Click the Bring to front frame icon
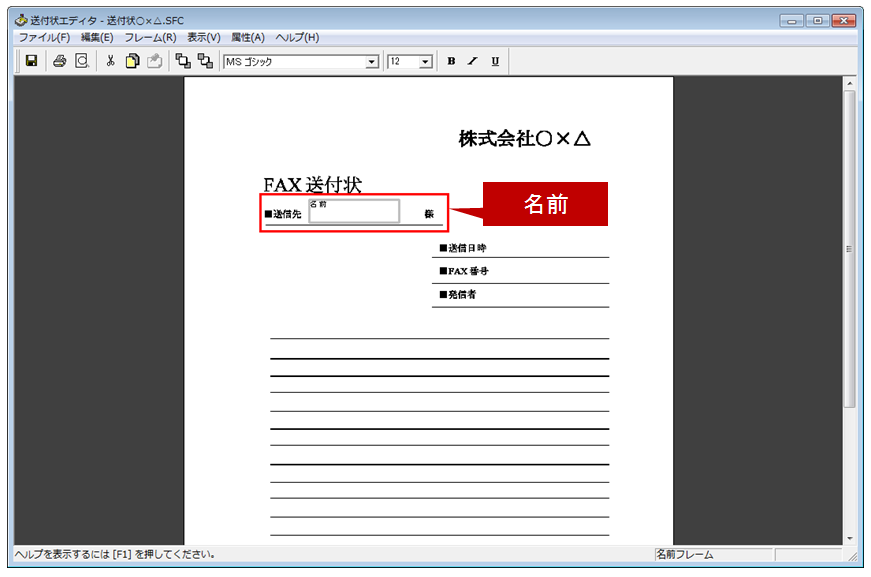The width and height of the screenshot is (871, 577). click(183, 61)
